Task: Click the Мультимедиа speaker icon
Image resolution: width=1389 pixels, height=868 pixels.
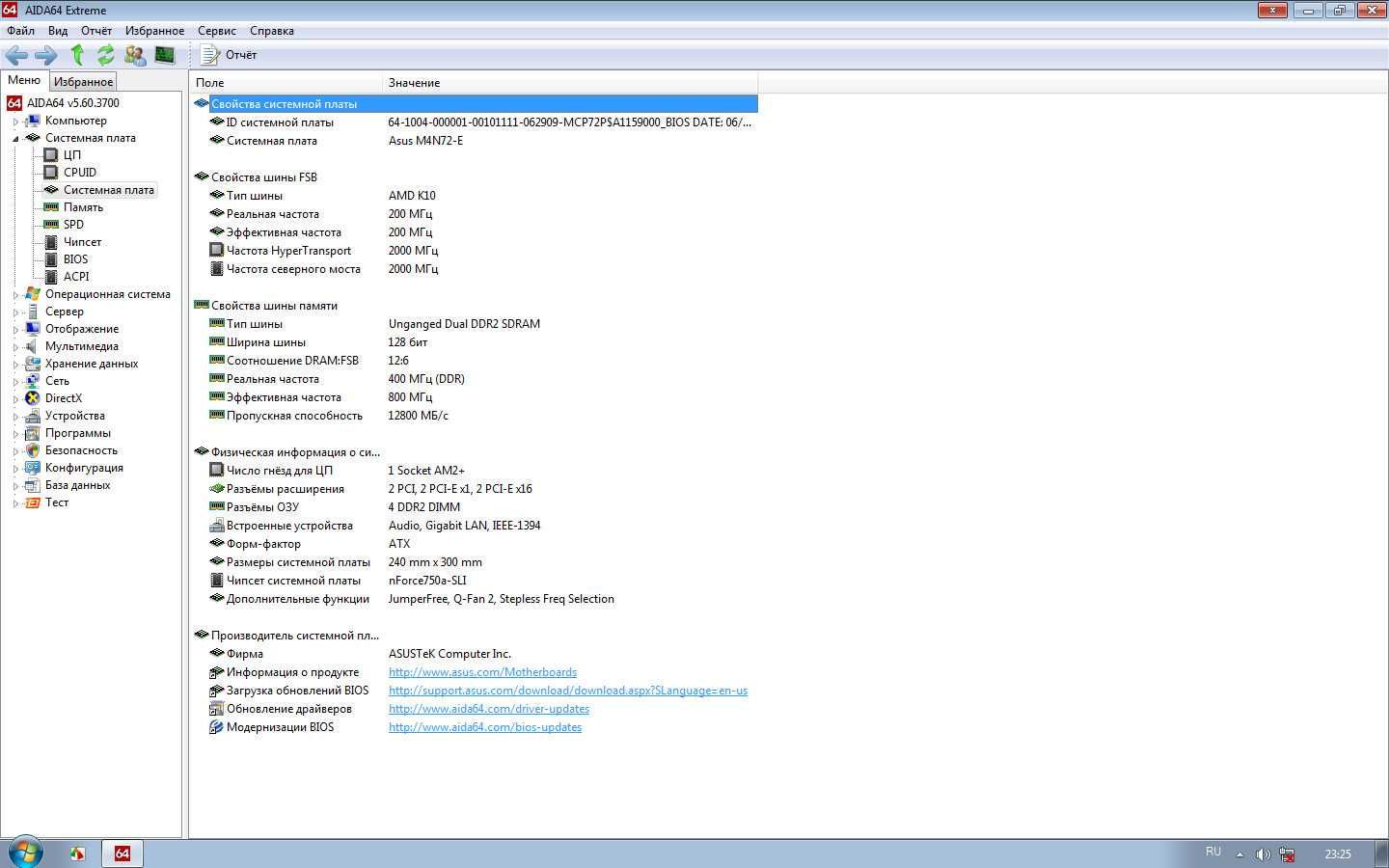Action: click(33, 346)
